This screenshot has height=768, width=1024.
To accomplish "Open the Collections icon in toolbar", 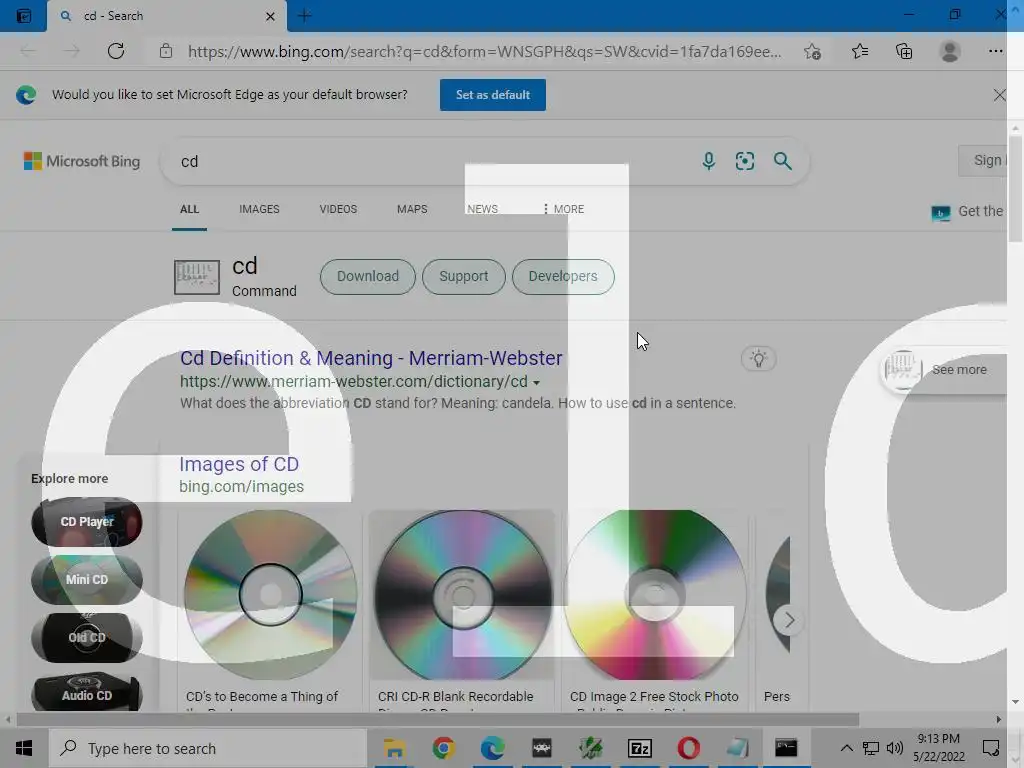I will point(904,51).
